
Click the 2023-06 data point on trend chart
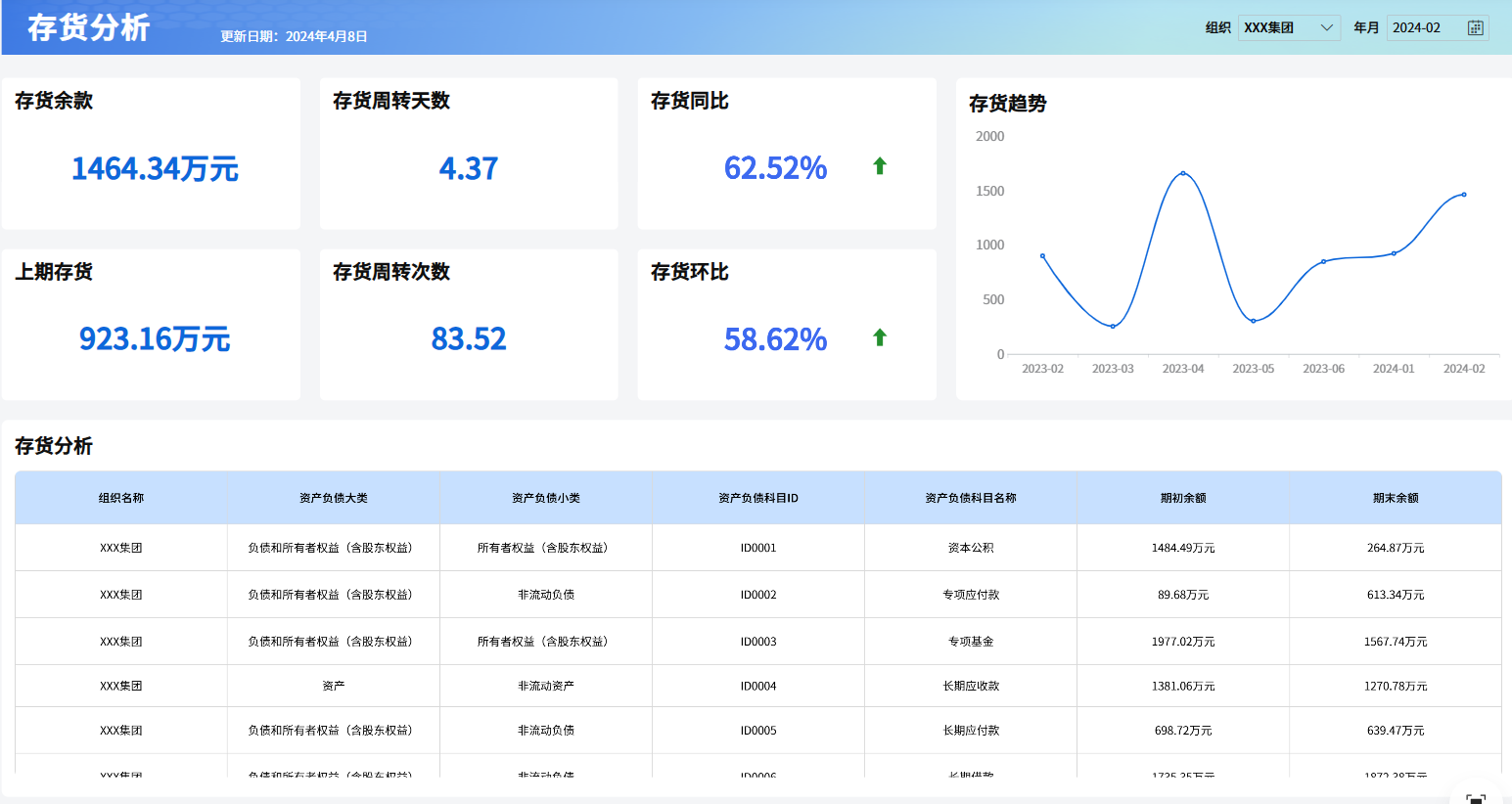coord(1323,261)
